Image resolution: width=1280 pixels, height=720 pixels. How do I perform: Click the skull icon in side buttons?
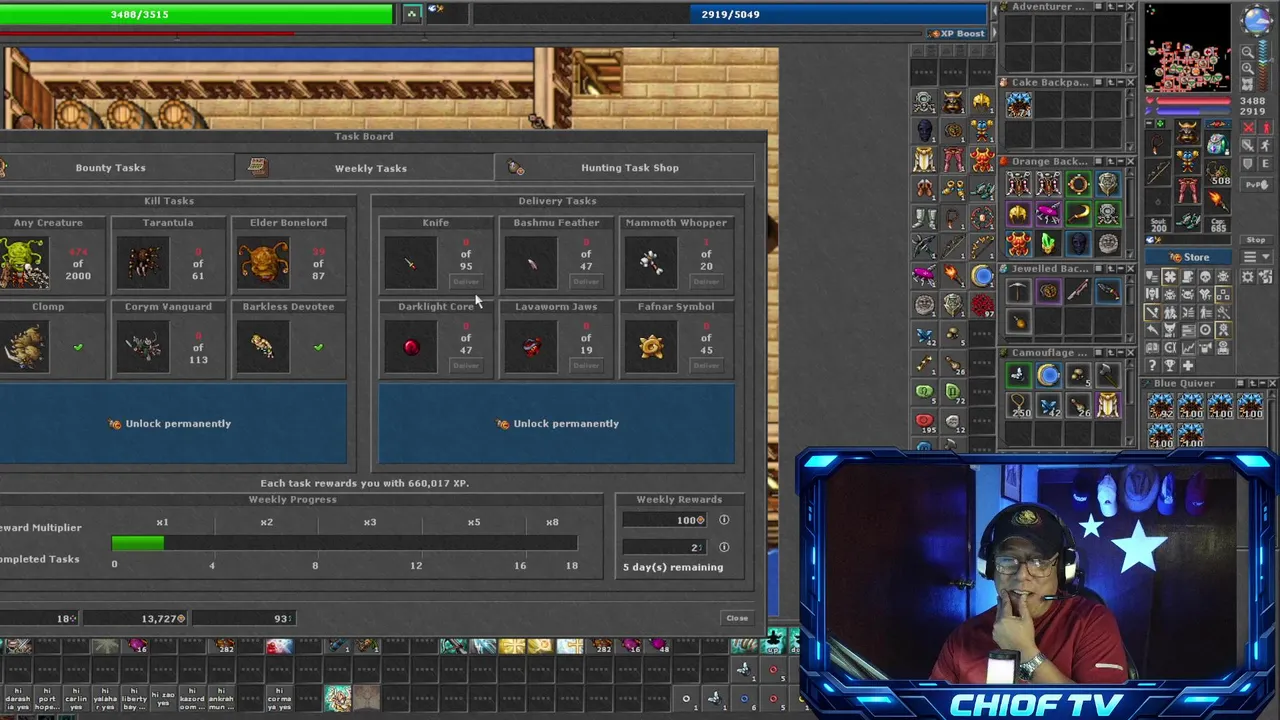pyautogui.click(x=1206, y=276)
